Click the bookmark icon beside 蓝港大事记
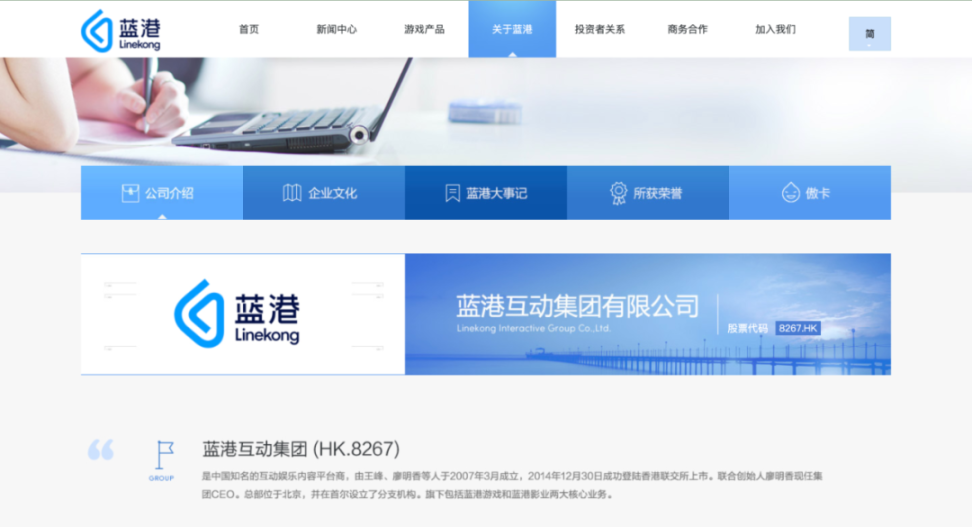 pos(453,193)
